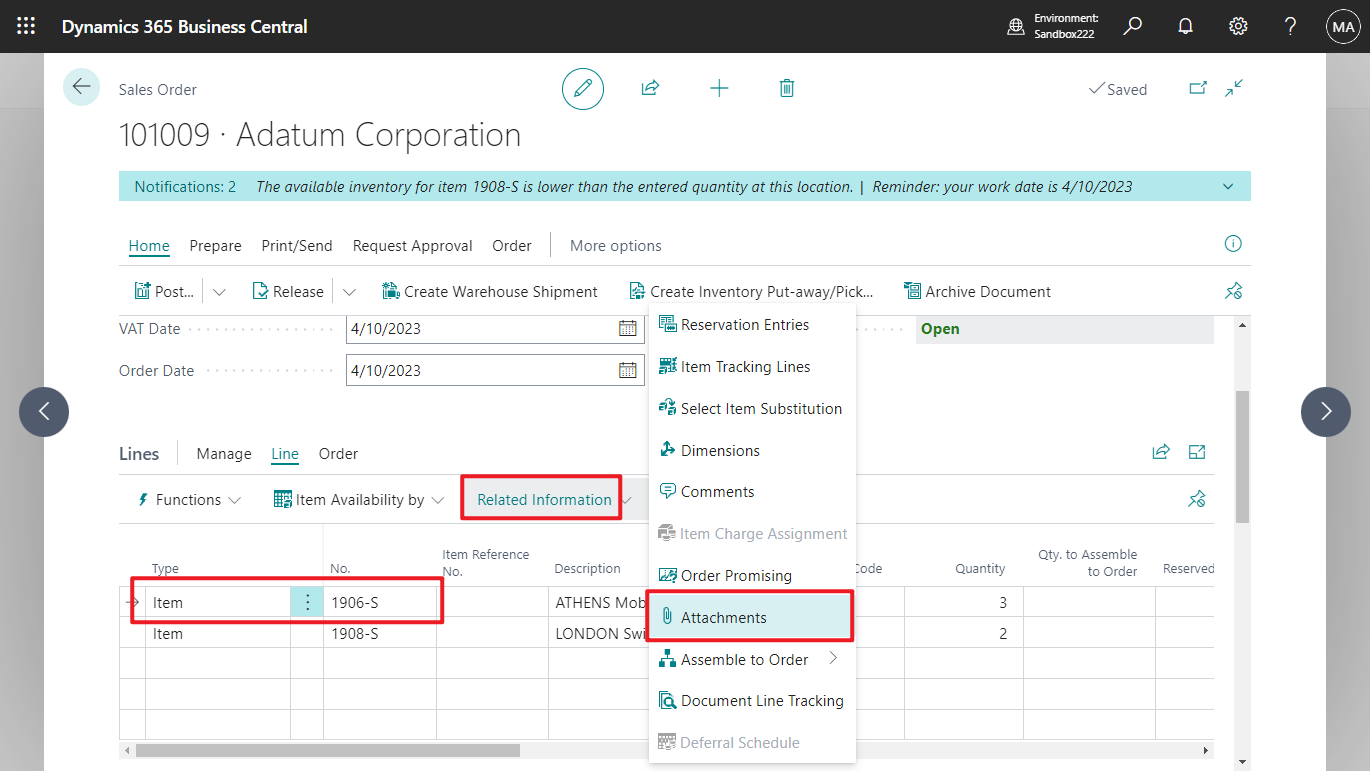Expand the Post action dropdown arrow
The image size is (1370, 771).
[219, 290]
